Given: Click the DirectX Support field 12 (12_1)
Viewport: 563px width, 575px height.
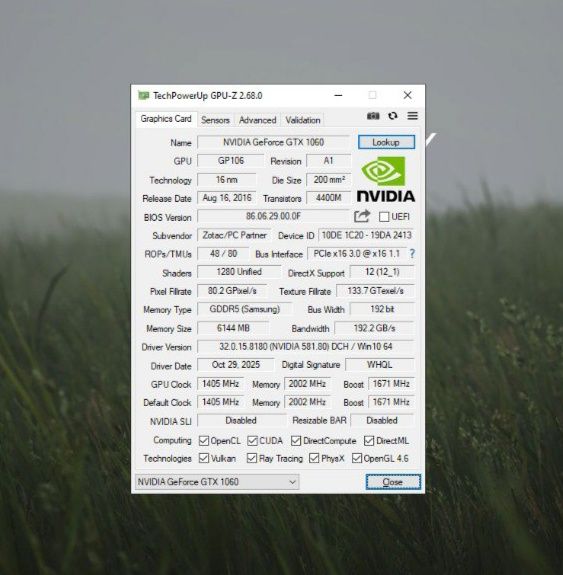Looking at the screenshot, I should point(382,272).
